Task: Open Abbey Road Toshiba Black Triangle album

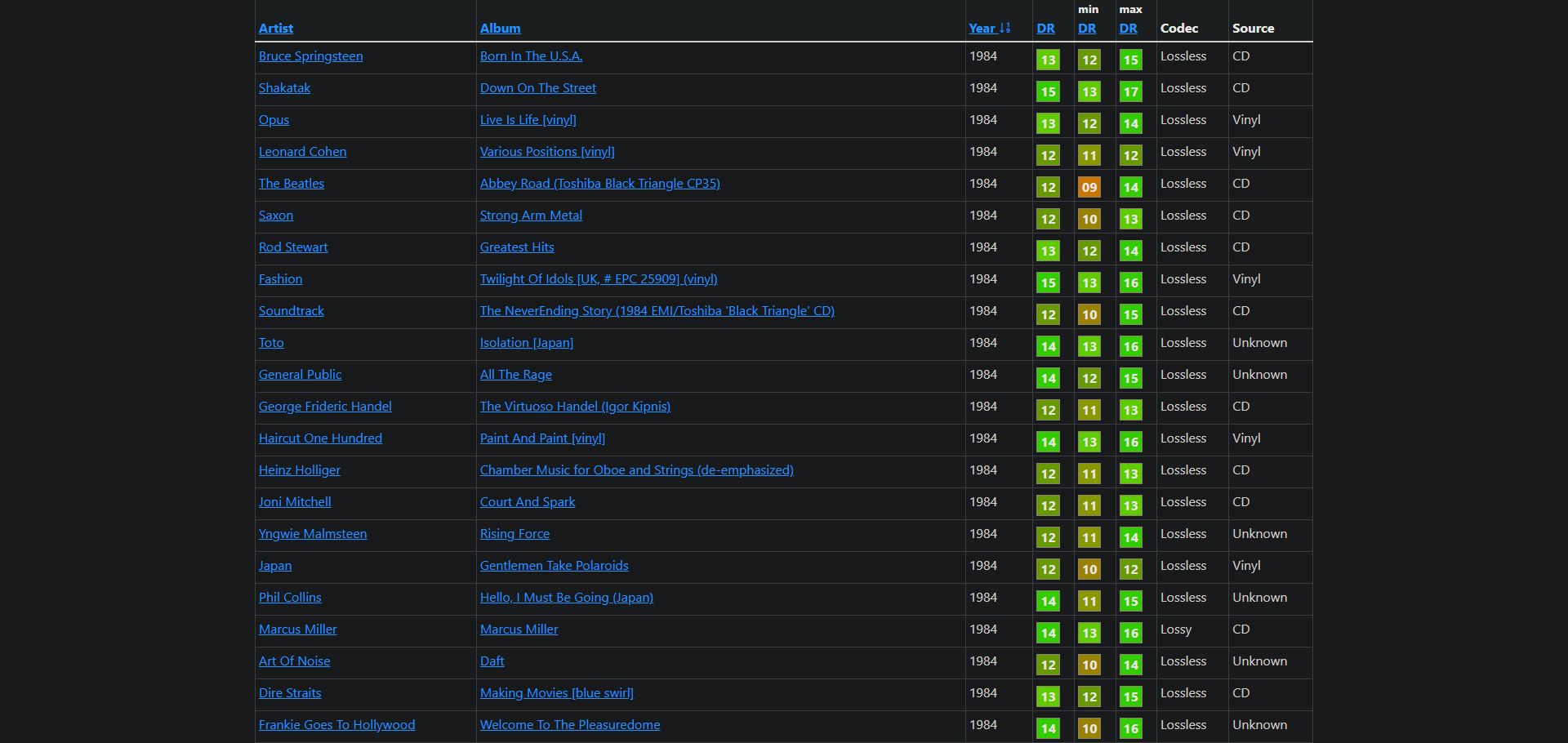Action: [600, 184]
